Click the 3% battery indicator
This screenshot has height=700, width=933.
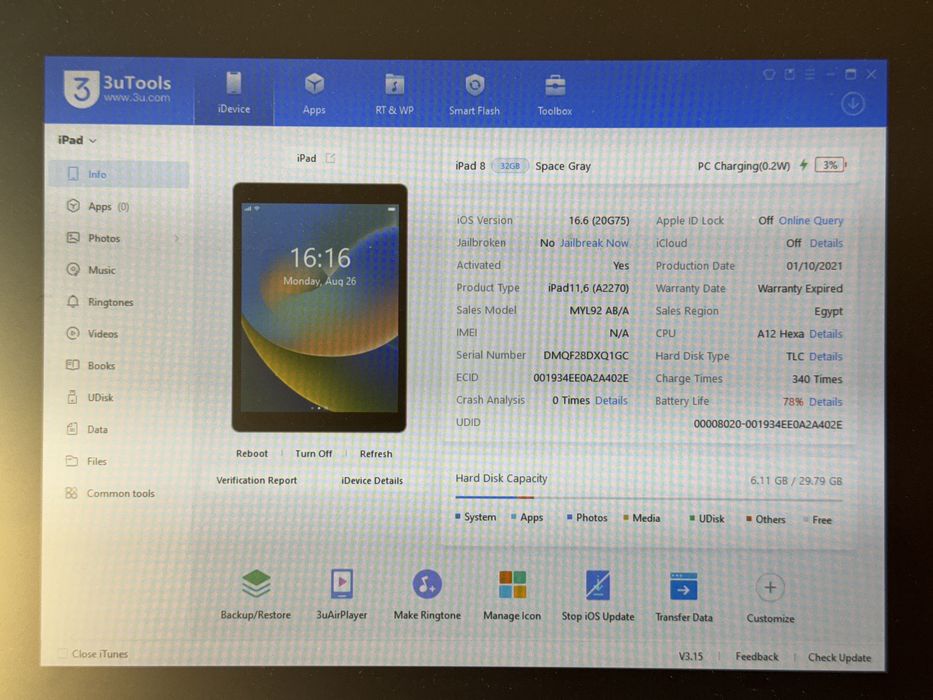830,165
